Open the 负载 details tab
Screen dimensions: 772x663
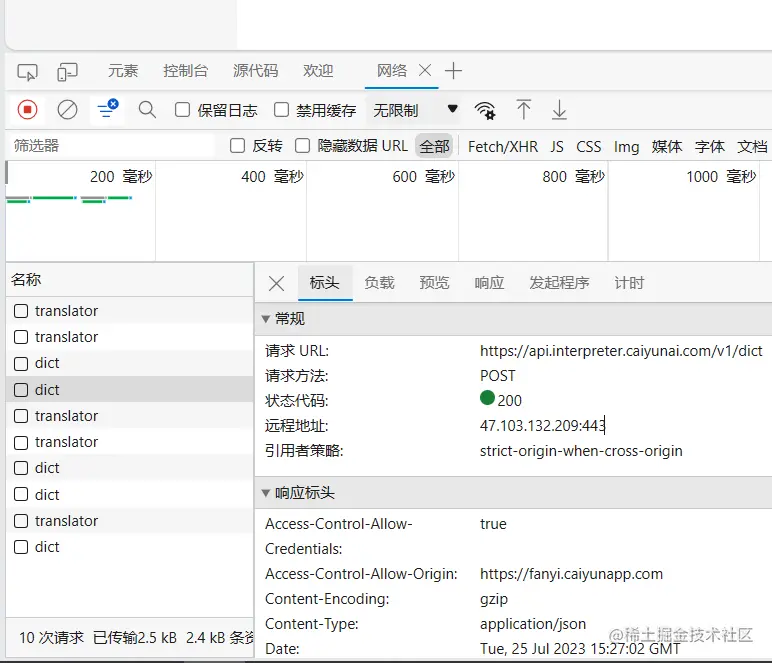tap(379, 283)
